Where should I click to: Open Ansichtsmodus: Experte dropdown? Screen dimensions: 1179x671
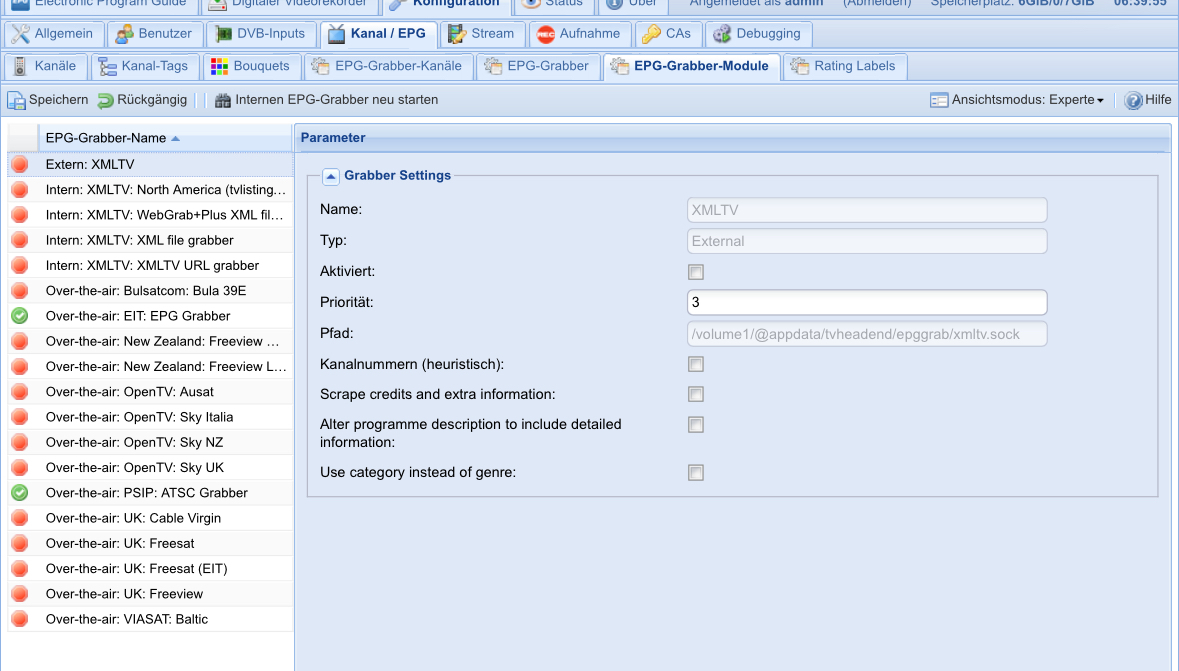click(x=1017, y=100)
